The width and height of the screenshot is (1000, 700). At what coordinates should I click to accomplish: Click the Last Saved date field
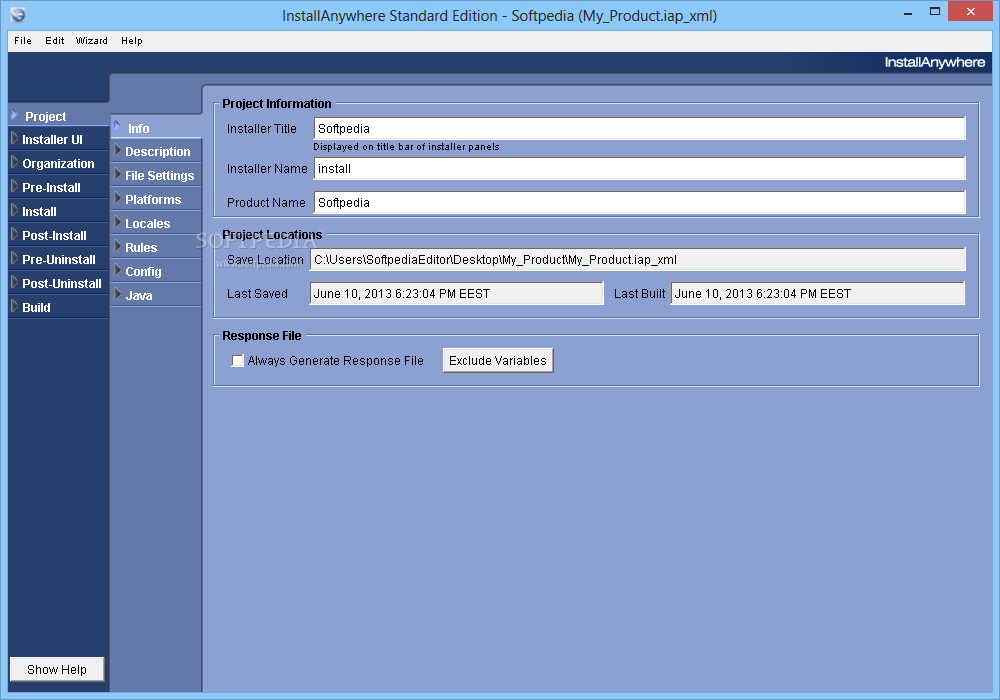tap(457, 294)
